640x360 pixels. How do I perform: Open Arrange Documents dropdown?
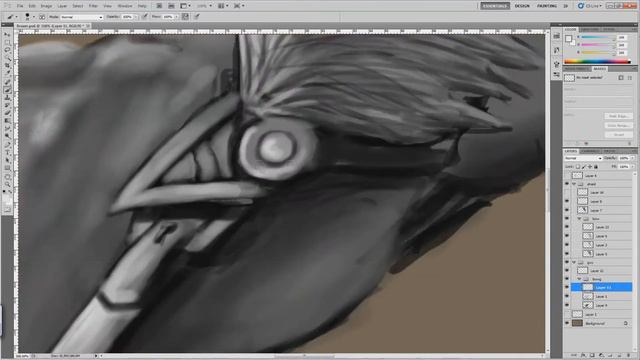pyautogui.click(x=222, y=6)
